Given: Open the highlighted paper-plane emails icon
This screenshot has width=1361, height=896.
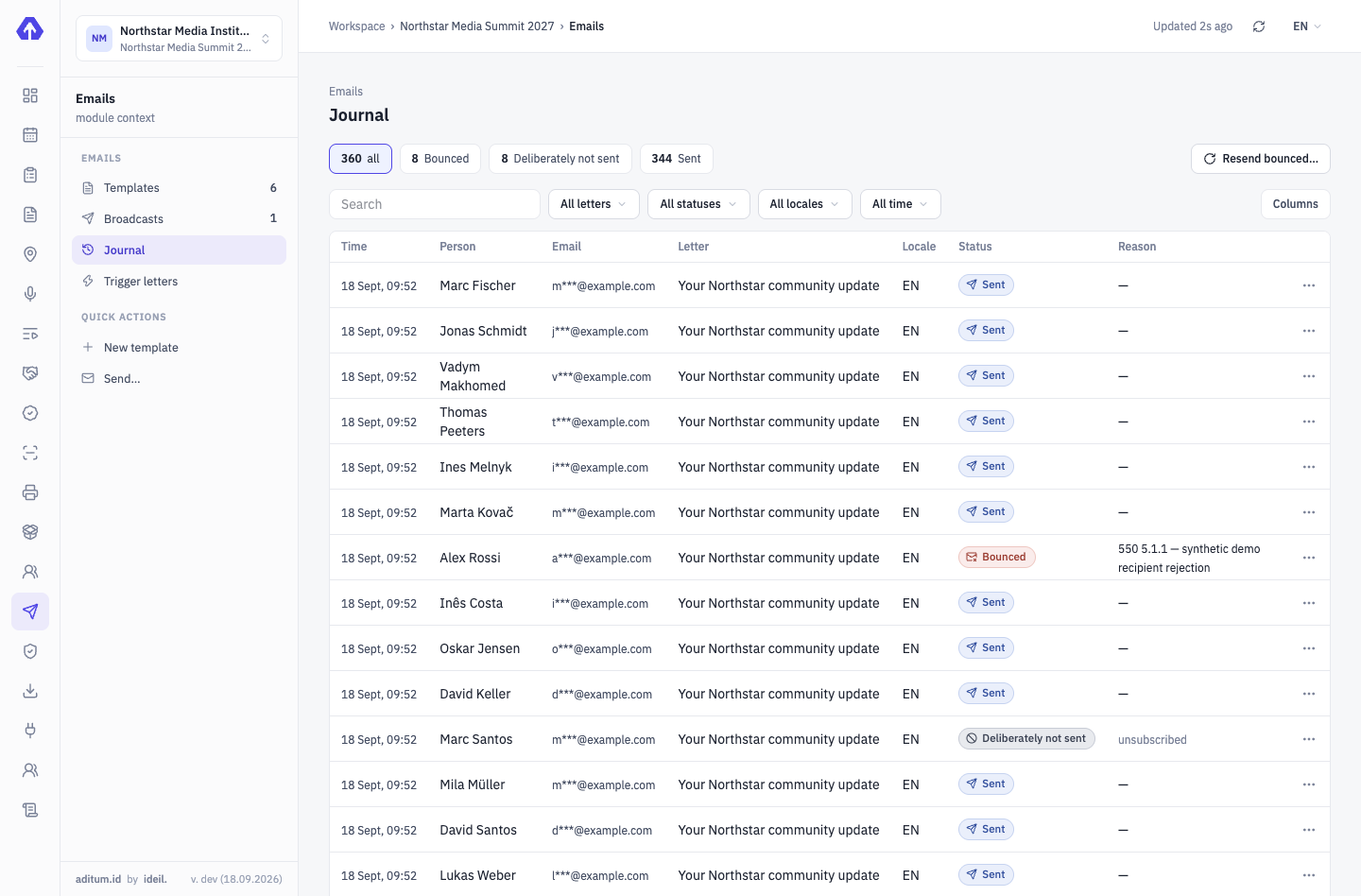Looking at the screenshot, I should (30, 612).
